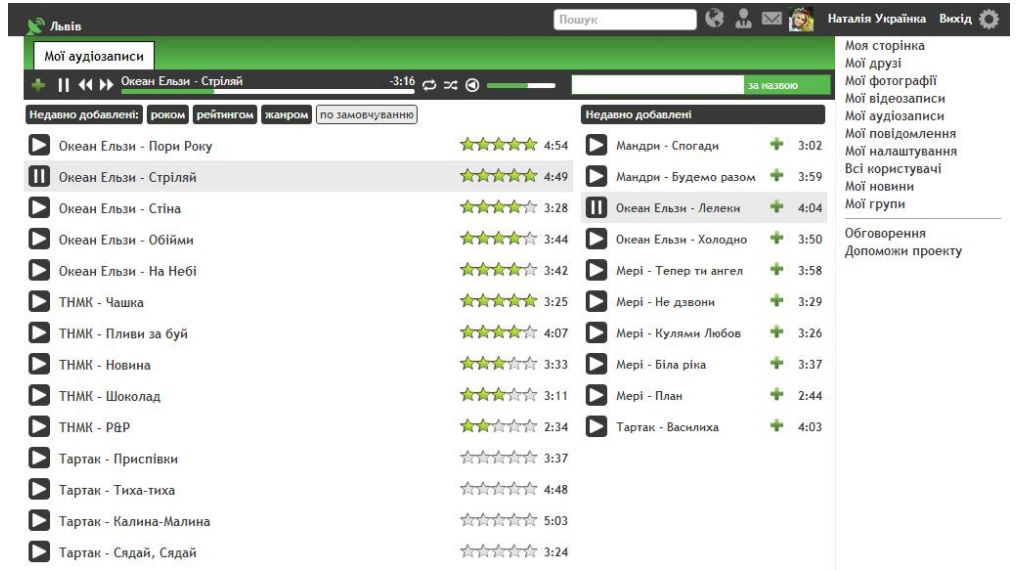Image resolution: width=1020 pixels, height=570 pixels.
Task: Click the 'за назвою' search filter button
Action: [x=787, y=85]
